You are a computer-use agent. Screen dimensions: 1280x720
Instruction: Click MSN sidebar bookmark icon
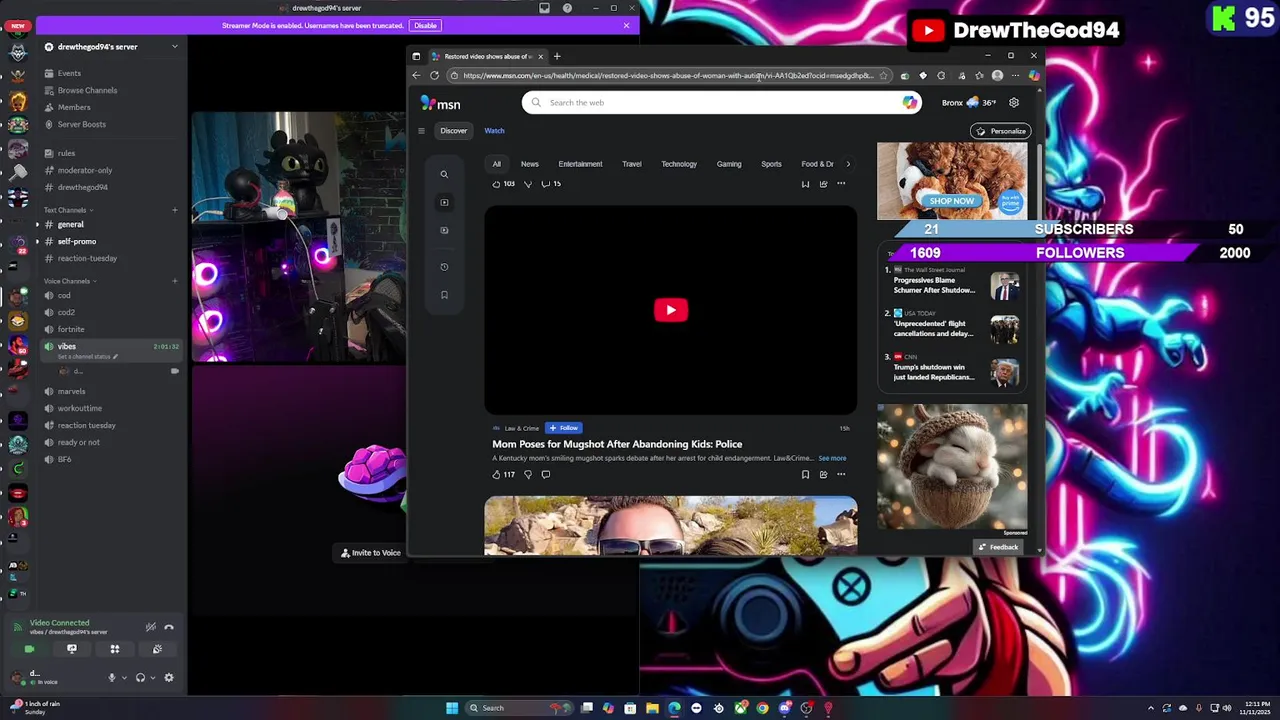pos(444,295)
